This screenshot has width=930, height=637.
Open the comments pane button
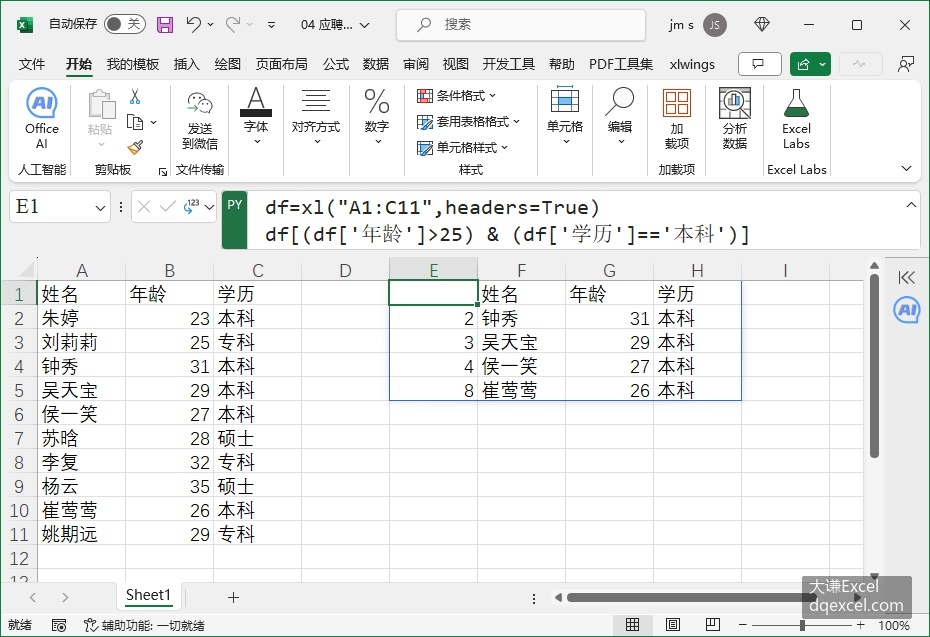point(759,64)
